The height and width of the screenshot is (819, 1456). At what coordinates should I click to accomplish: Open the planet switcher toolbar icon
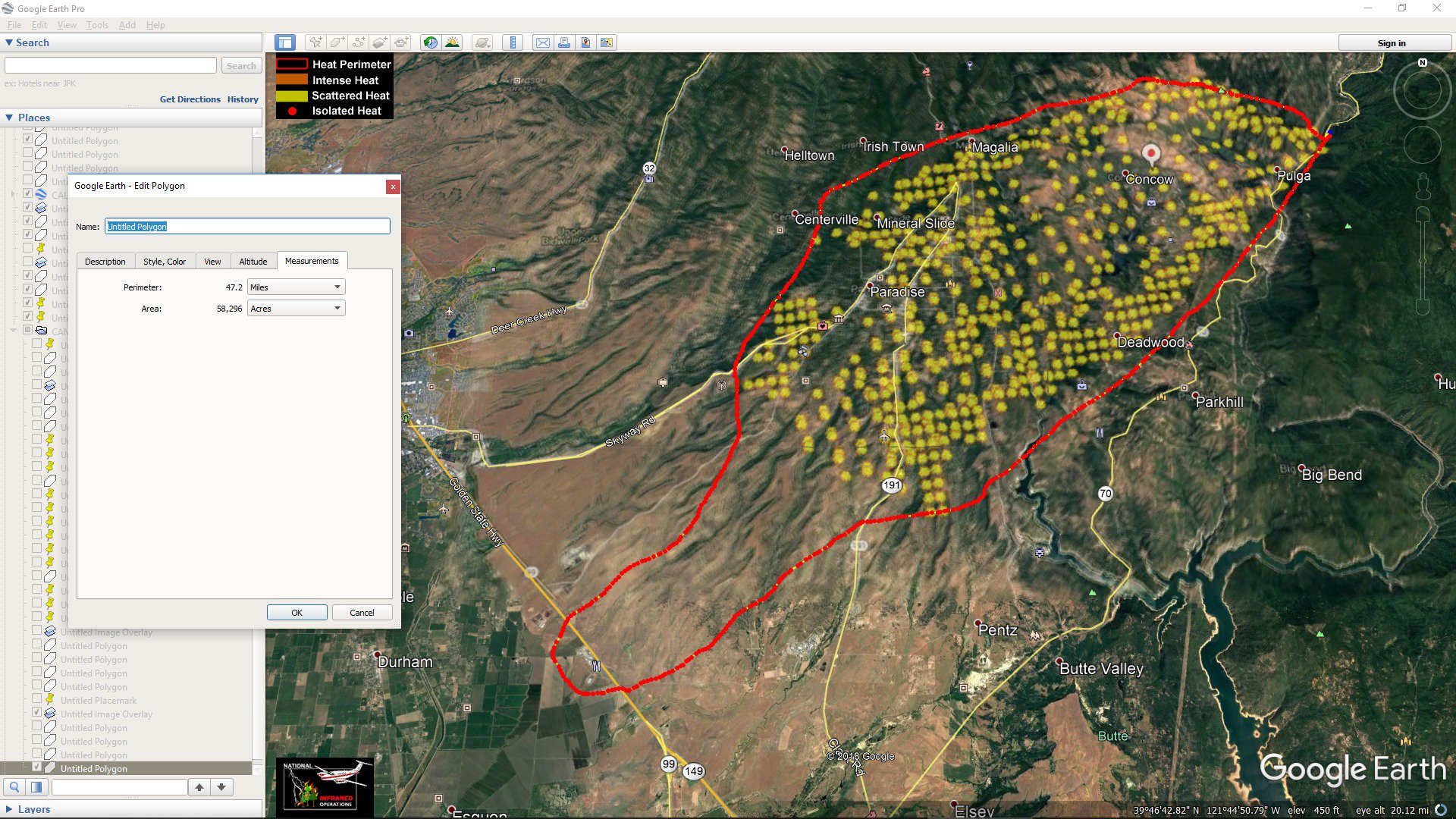[x=482, y=42]
